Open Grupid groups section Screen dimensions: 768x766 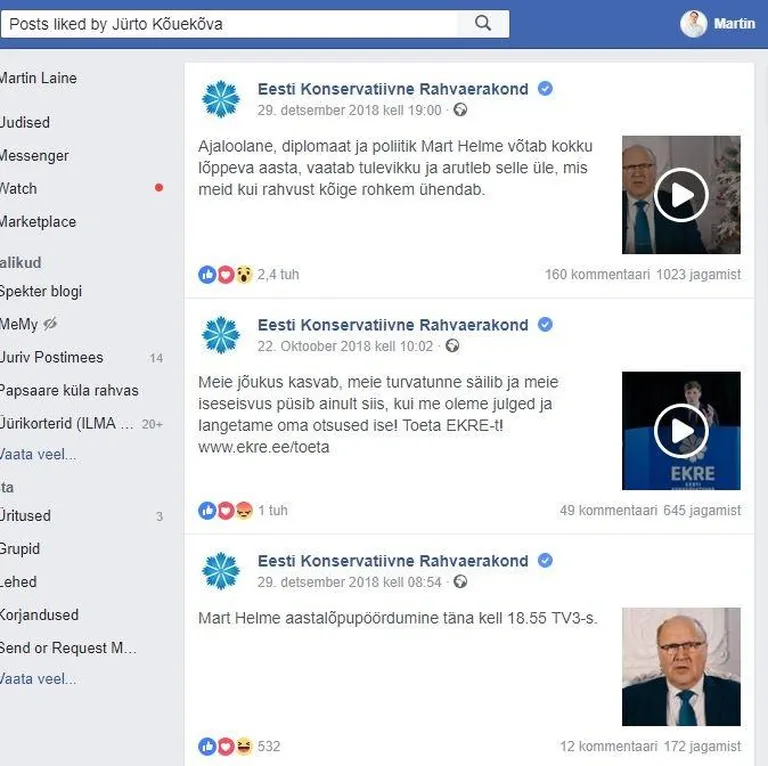pyautogui.click(x=20, y=549)
